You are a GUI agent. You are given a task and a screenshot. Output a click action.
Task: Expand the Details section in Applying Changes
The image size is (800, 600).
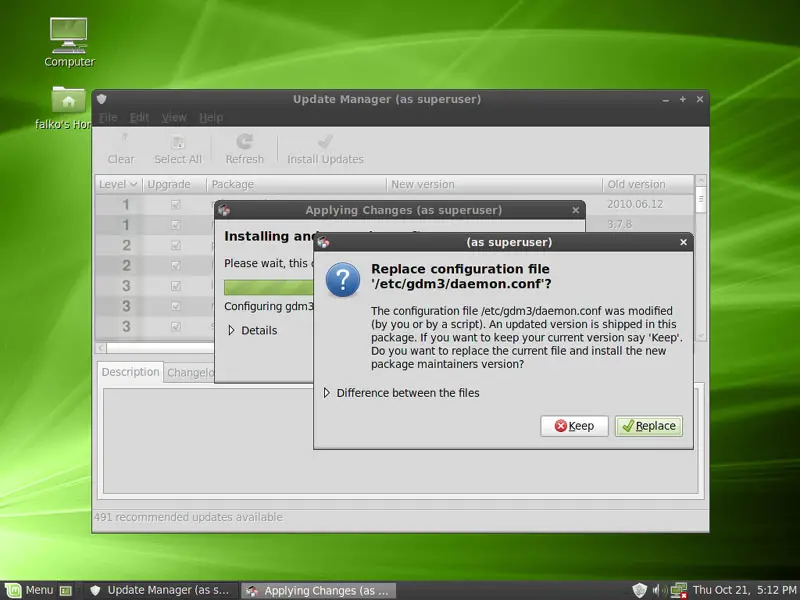pos(233,330)
